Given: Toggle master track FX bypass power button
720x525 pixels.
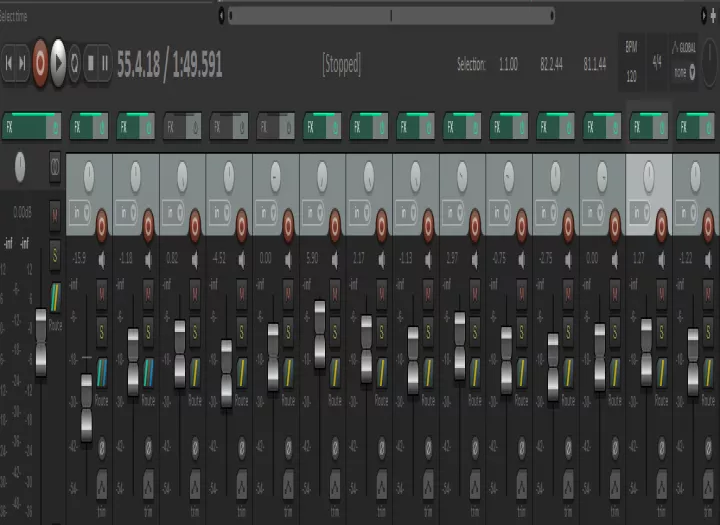Looking at the screenshot, I should point(54,127).
